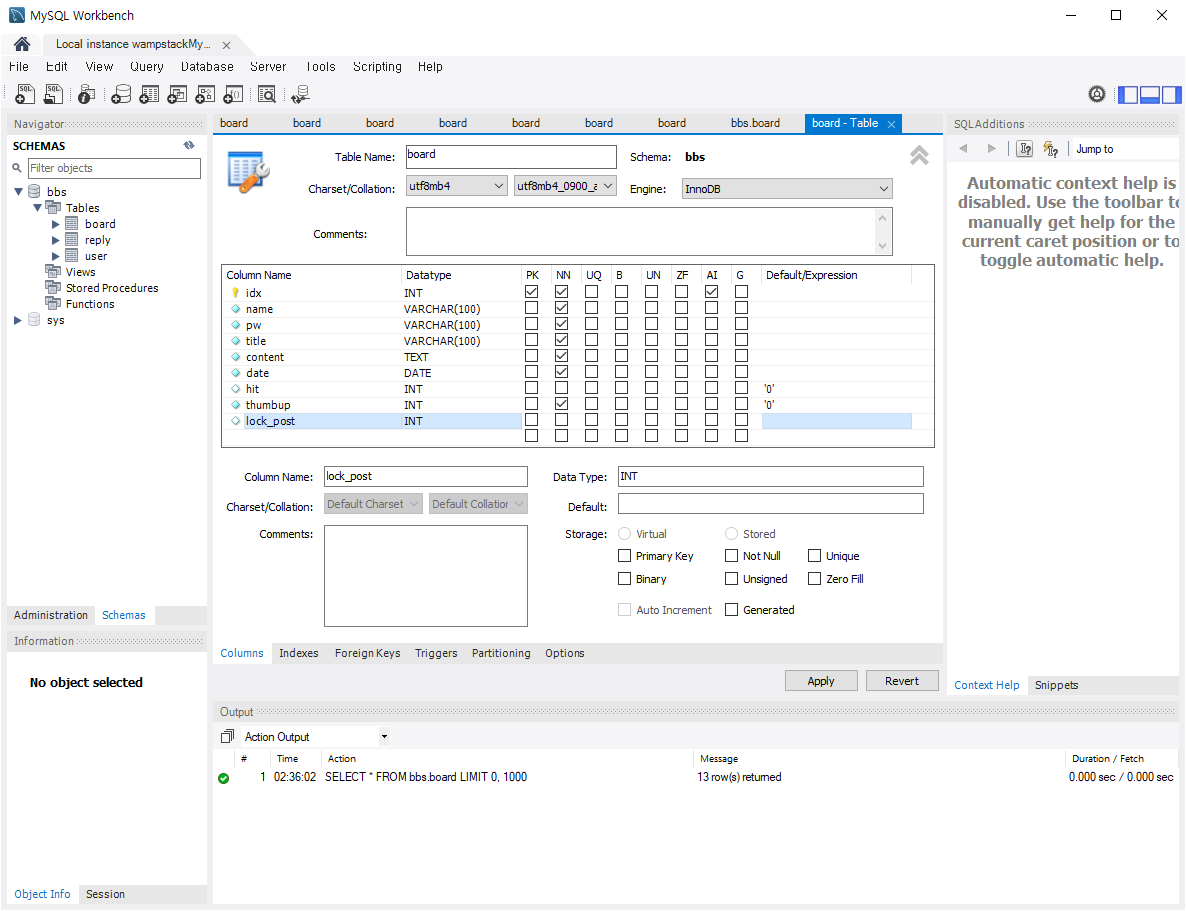Expand the user table node

click(55, 256)
